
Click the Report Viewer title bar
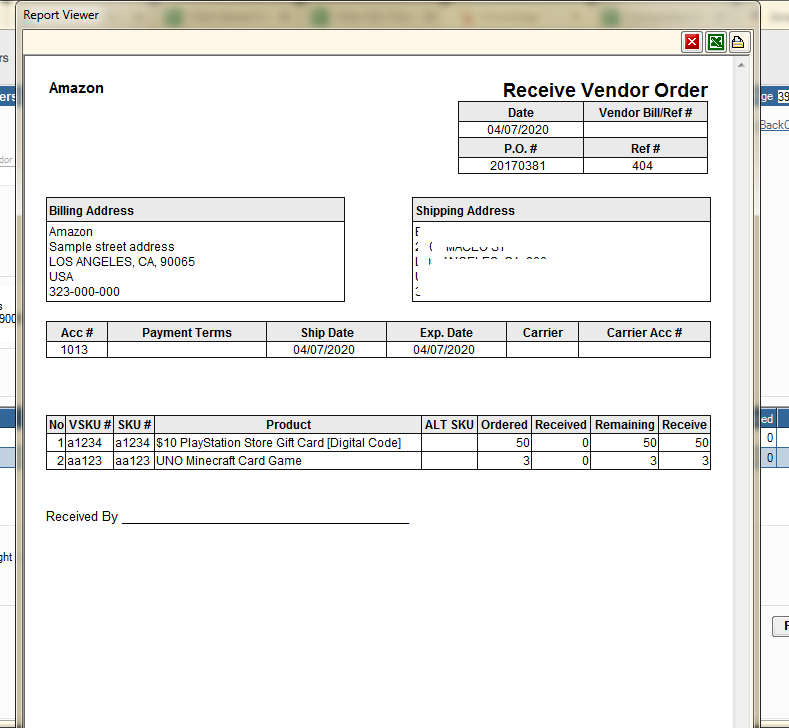coord(300,15)
